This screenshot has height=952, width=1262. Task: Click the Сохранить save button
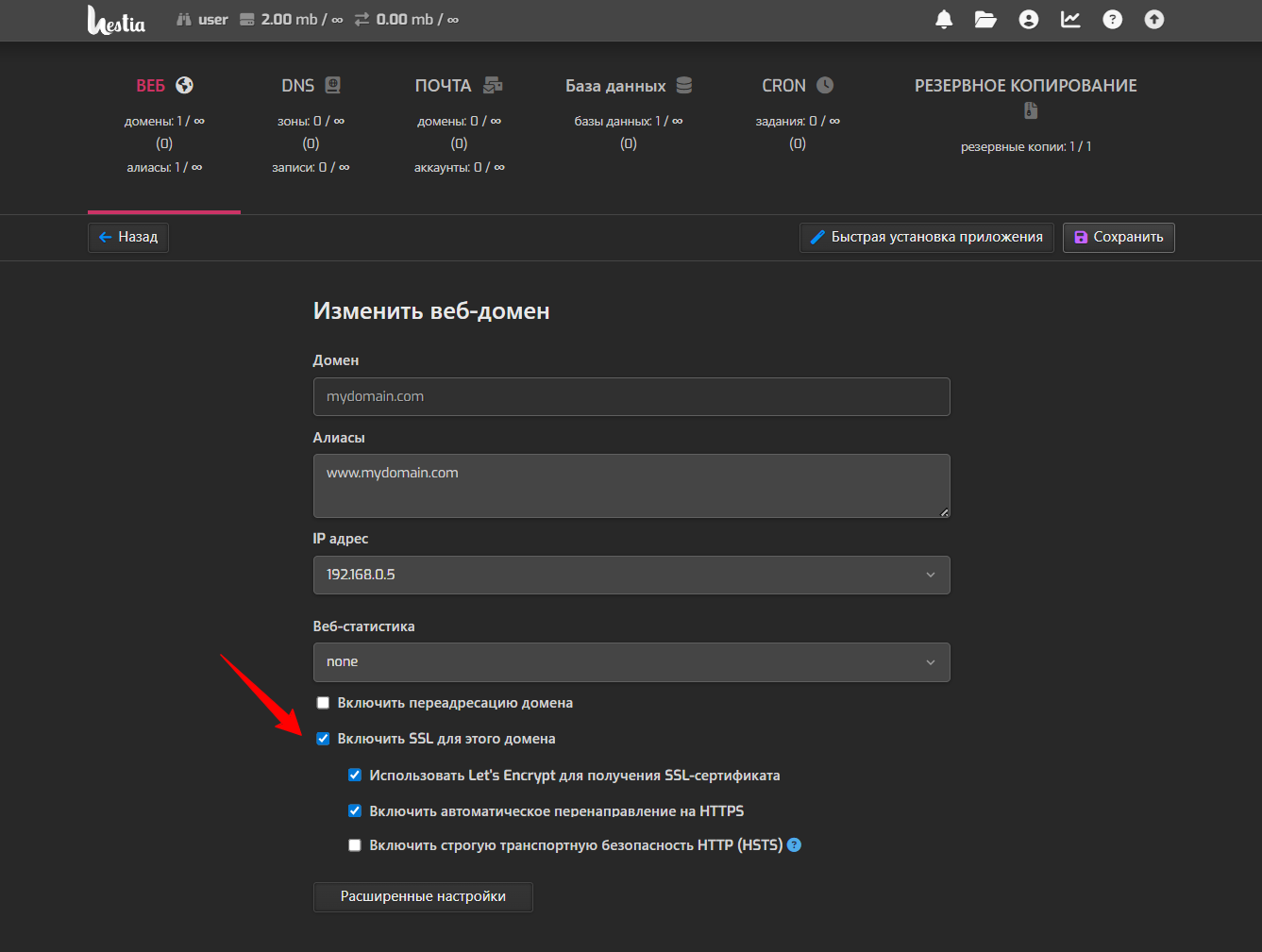(x=1119, y=237)
